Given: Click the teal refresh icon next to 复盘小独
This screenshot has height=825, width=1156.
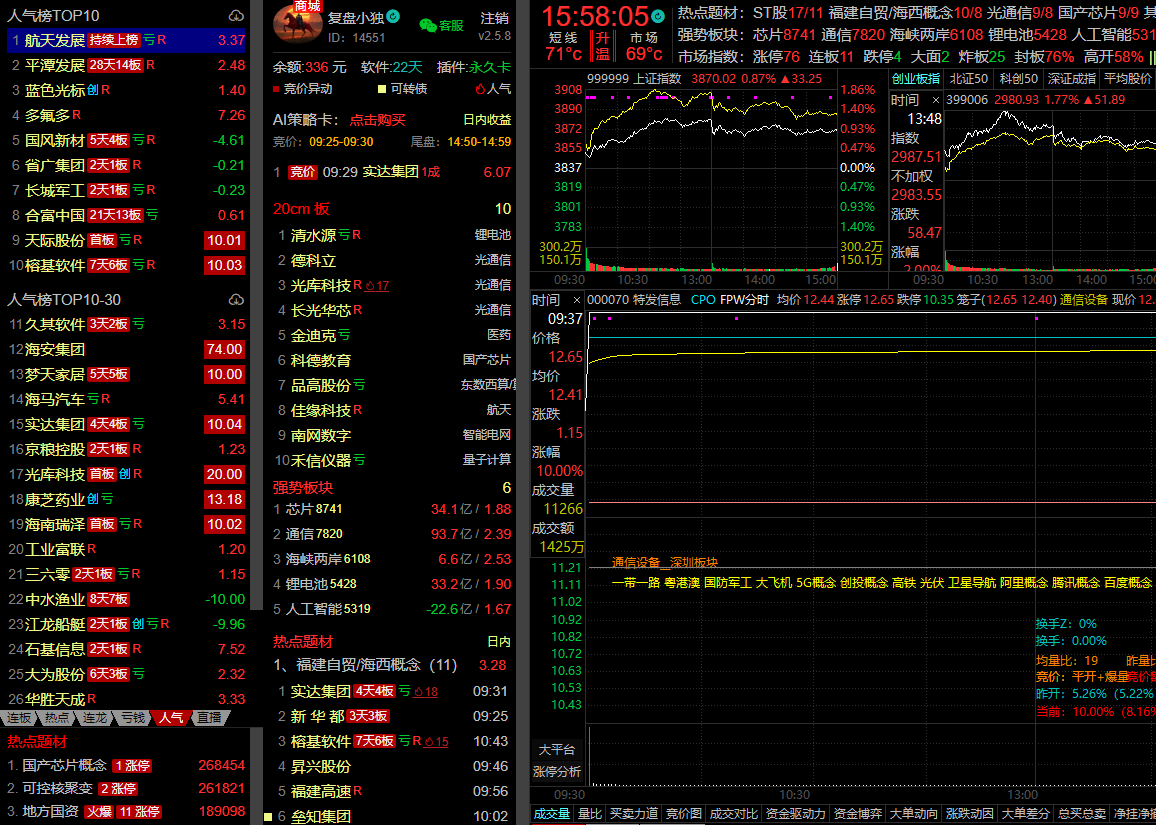Looking at the screenshot, I should click(394, 17).
